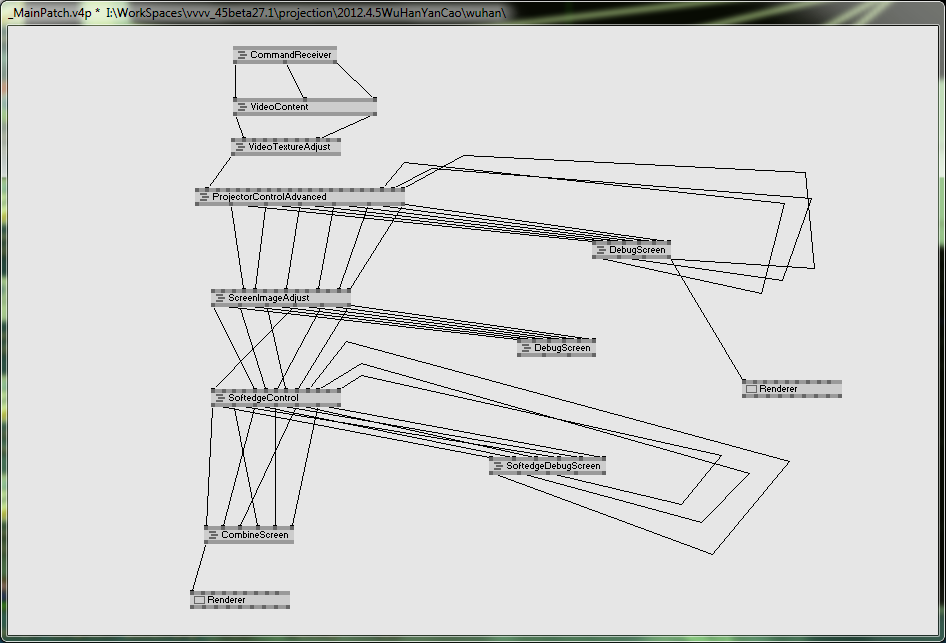This screenshot has width=946, height=643.
Task: Click the subpatch icon on VideoContent node
Action: pyautogui.click(x=242, y=107)
